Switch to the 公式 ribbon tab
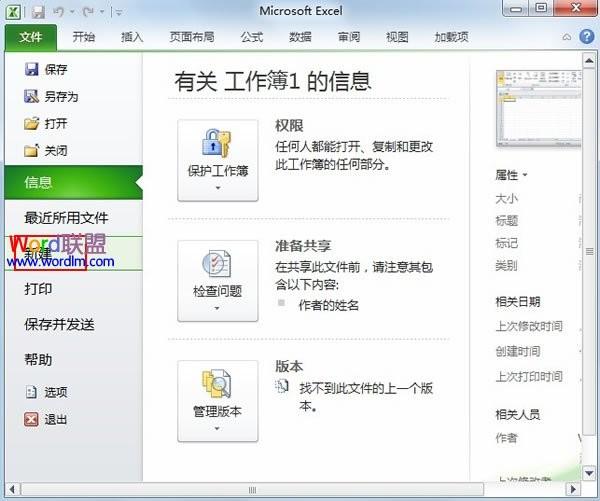The image size is (600, 501). tap(252, 37)
